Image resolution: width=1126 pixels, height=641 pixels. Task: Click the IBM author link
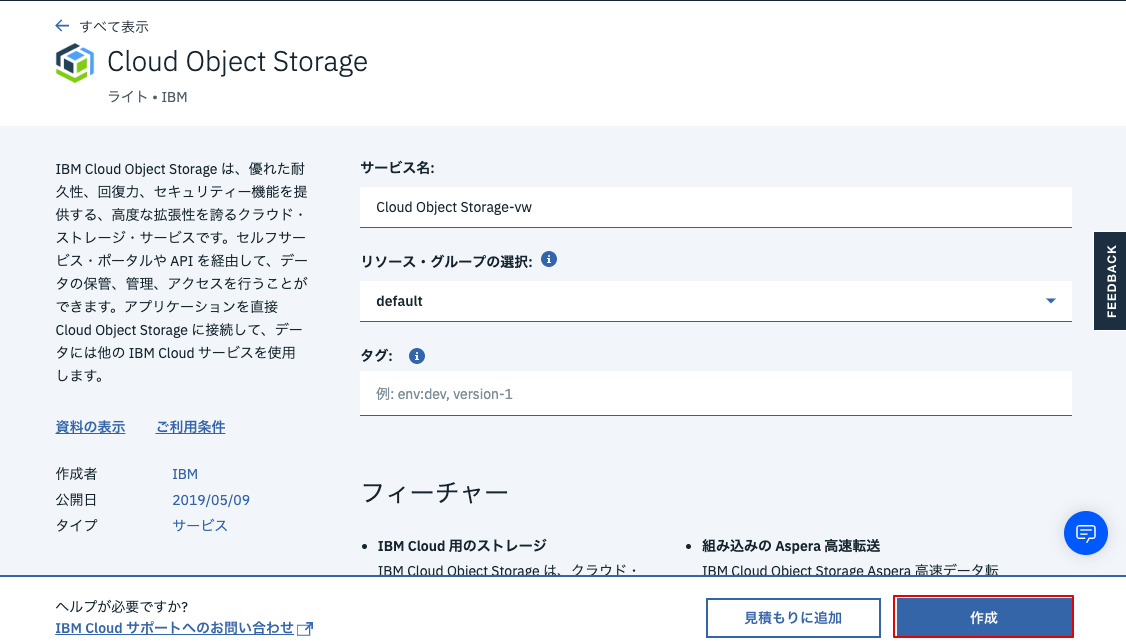pyautogui.click(x=185, y=474)
